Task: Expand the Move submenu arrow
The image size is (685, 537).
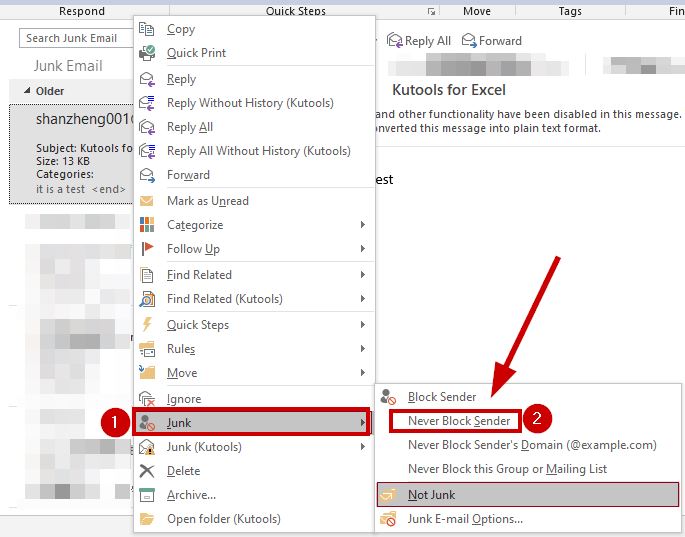Action: coord(363,373)
